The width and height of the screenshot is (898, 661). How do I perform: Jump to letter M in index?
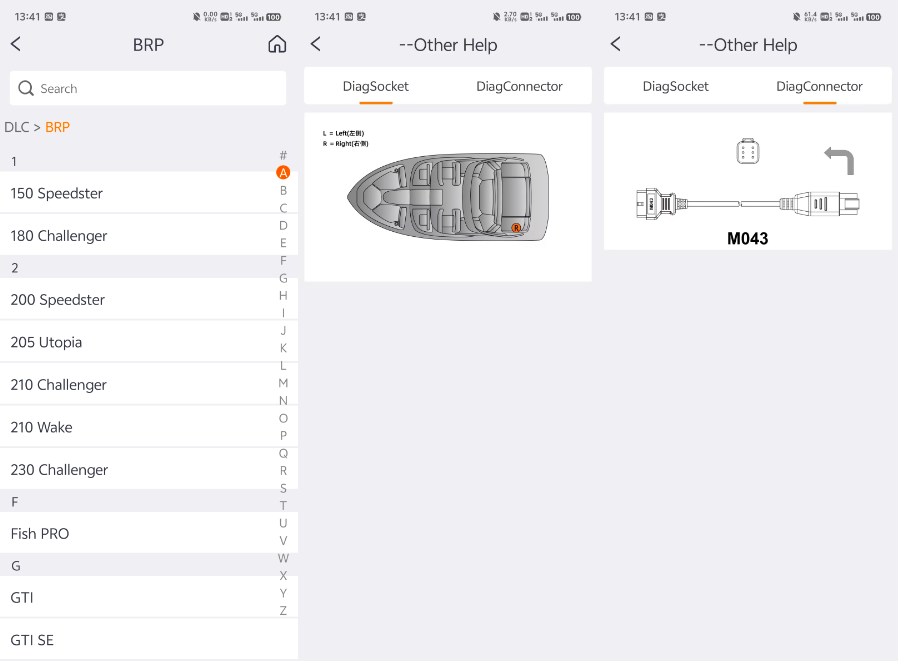tap(283, 383)
